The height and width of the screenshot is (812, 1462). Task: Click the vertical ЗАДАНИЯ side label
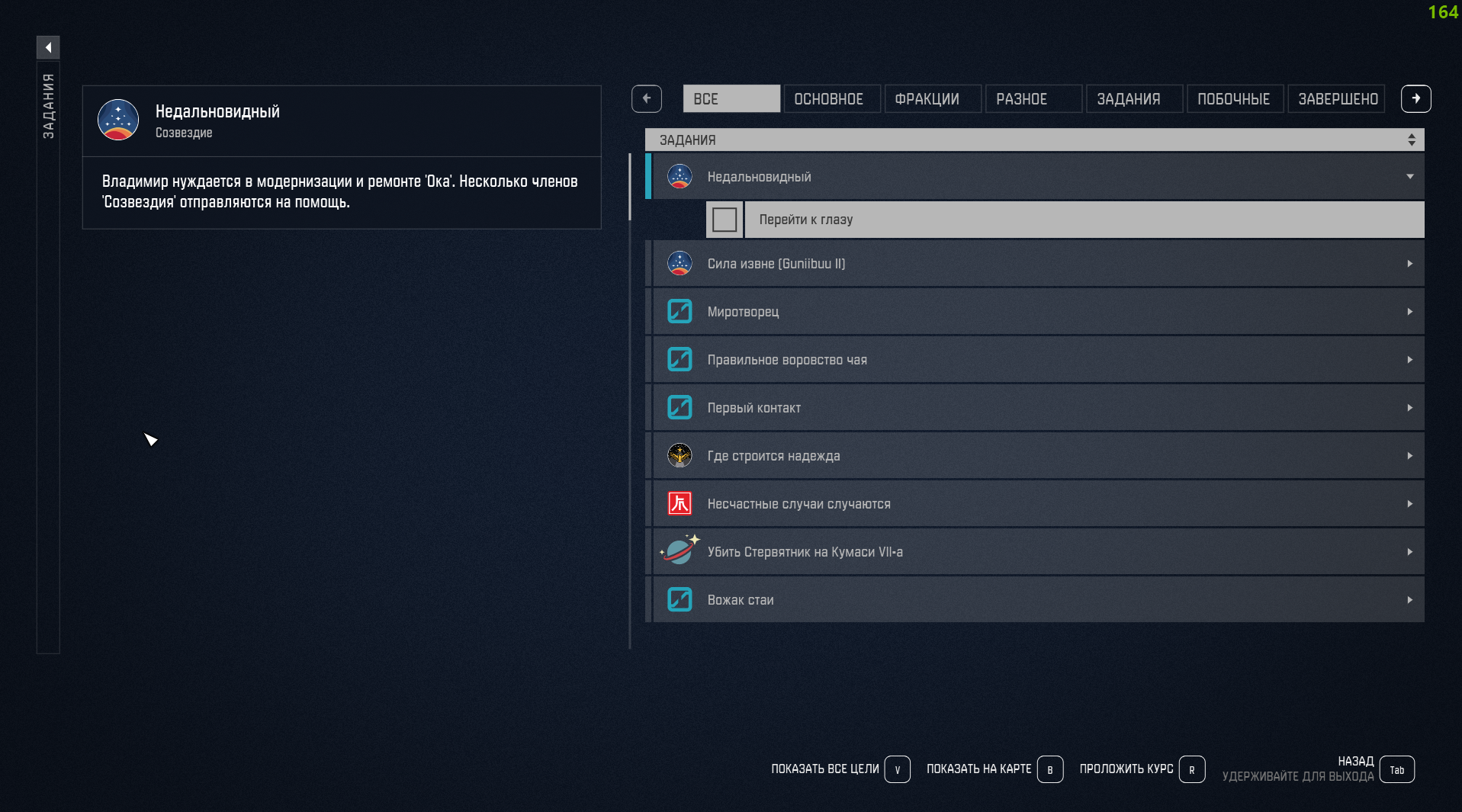pyautogui.click(x=48, y=106)
